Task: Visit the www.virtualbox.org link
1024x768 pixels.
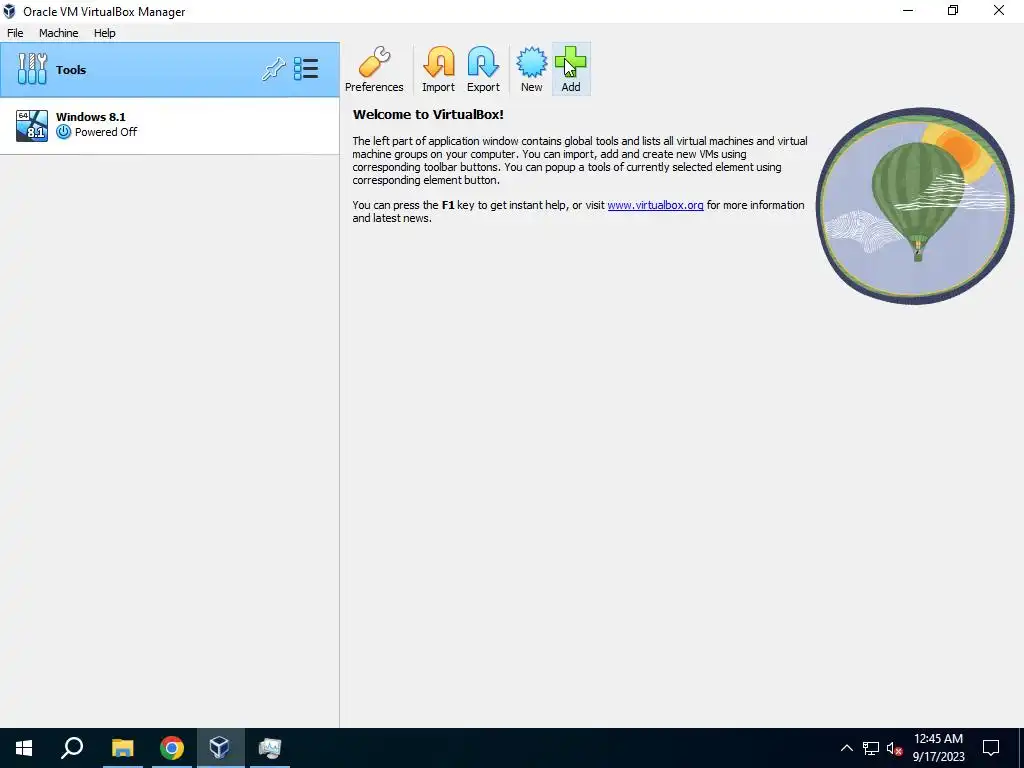Action: [655, 205]
